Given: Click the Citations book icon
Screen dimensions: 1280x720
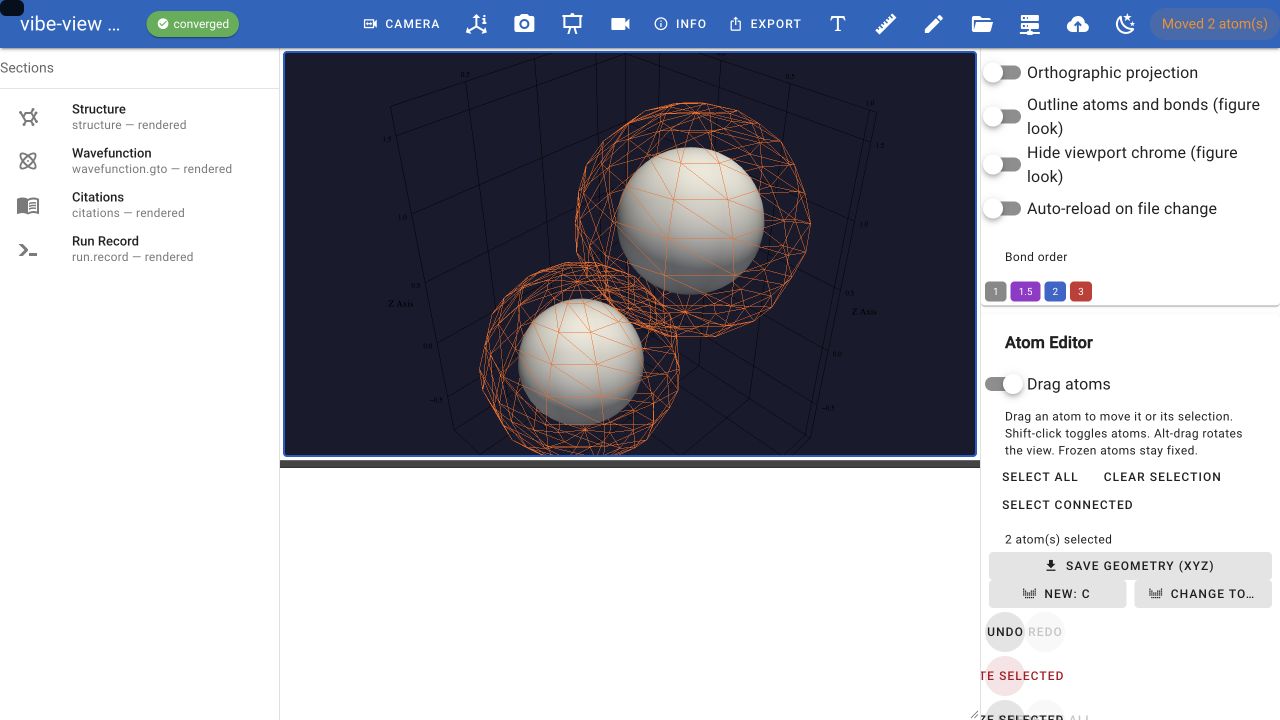Looking at the screenshot, I should 28,205.
